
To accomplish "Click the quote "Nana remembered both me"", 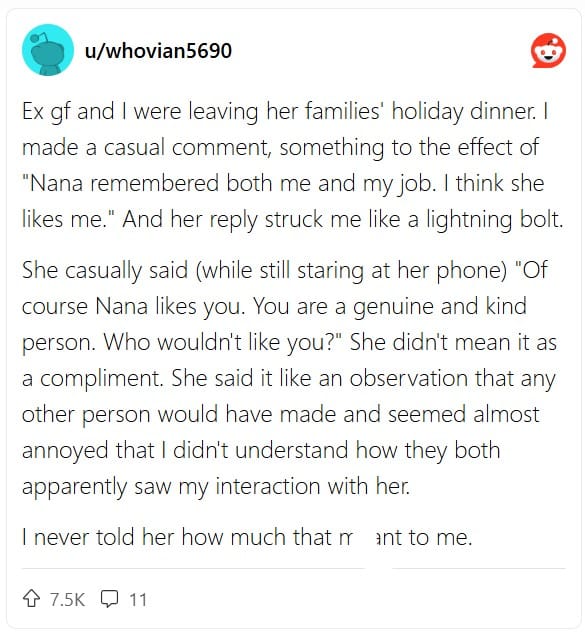I will point(147,183).
